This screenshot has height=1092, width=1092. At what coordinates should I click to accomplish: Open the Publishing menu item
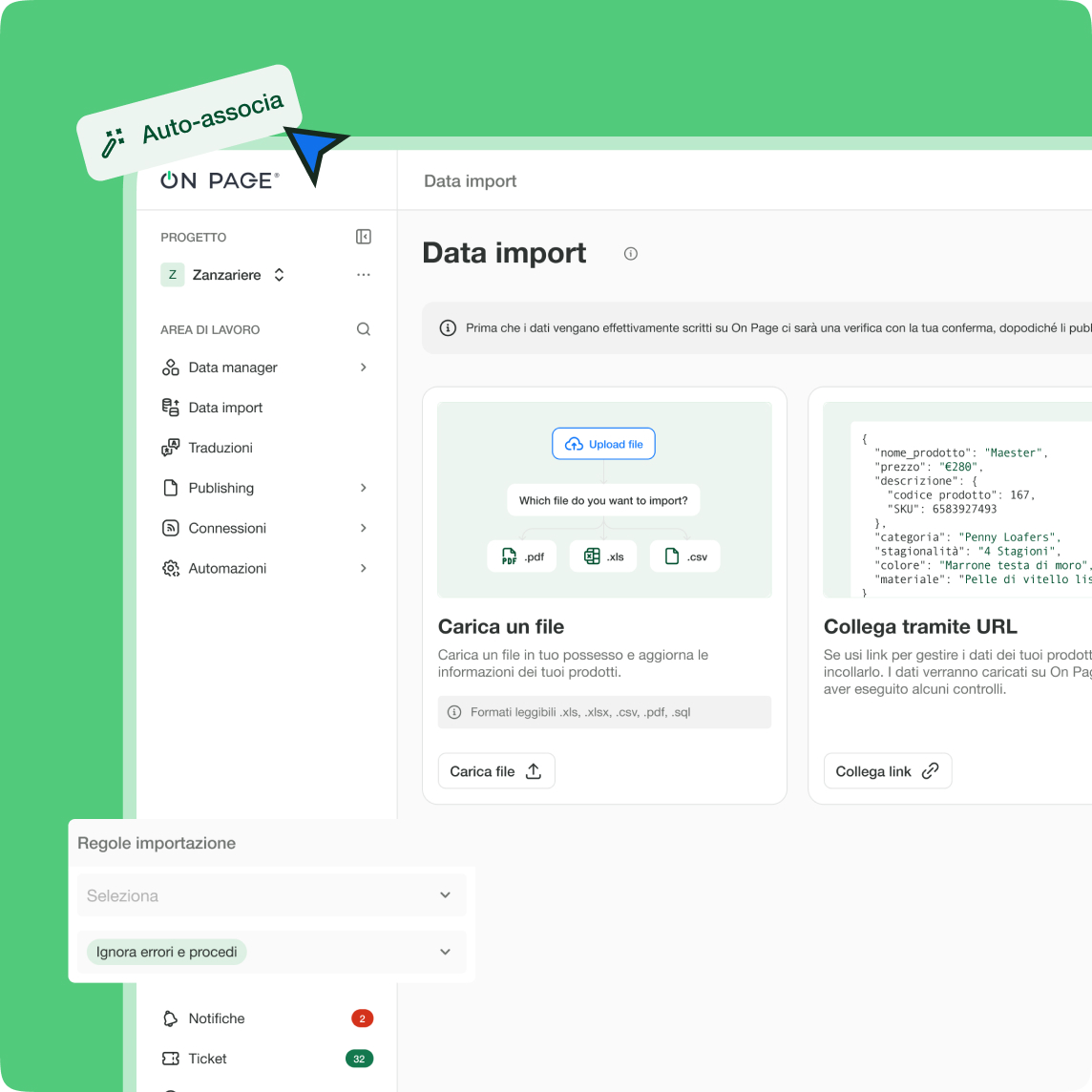pyautogui.click(x=221, y=488)
